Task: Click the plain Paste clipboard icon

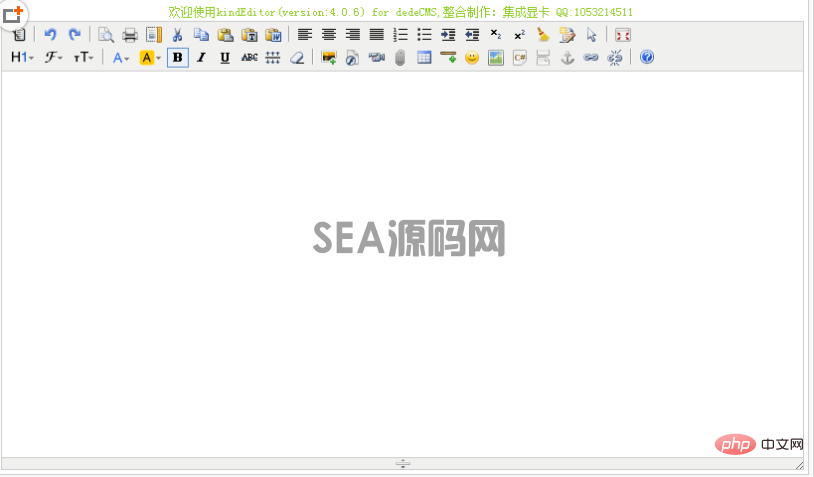Action: click(225, 35)
